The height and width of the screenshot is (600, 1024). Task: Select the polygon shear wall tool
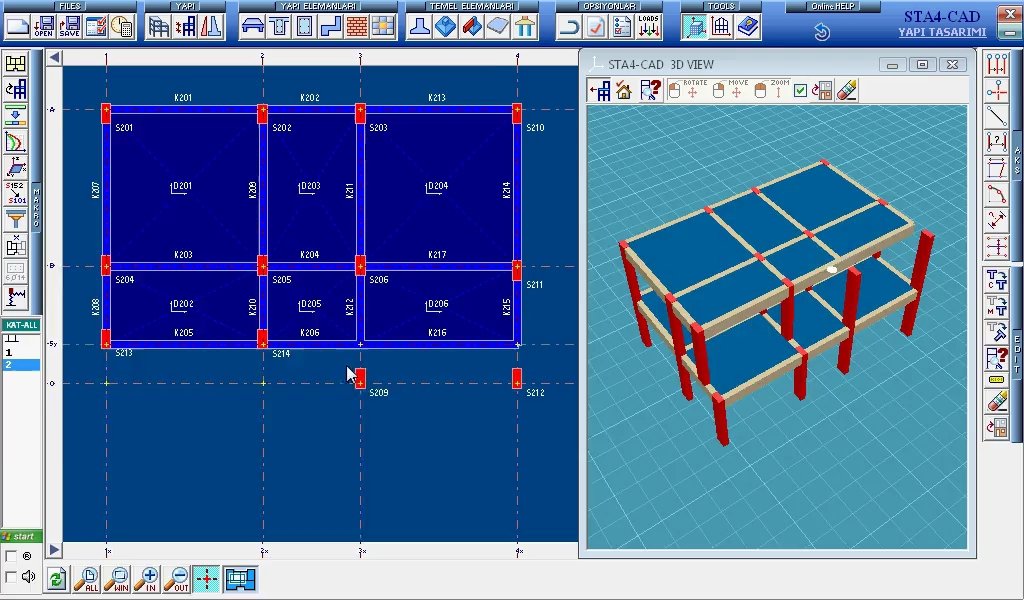331,27
